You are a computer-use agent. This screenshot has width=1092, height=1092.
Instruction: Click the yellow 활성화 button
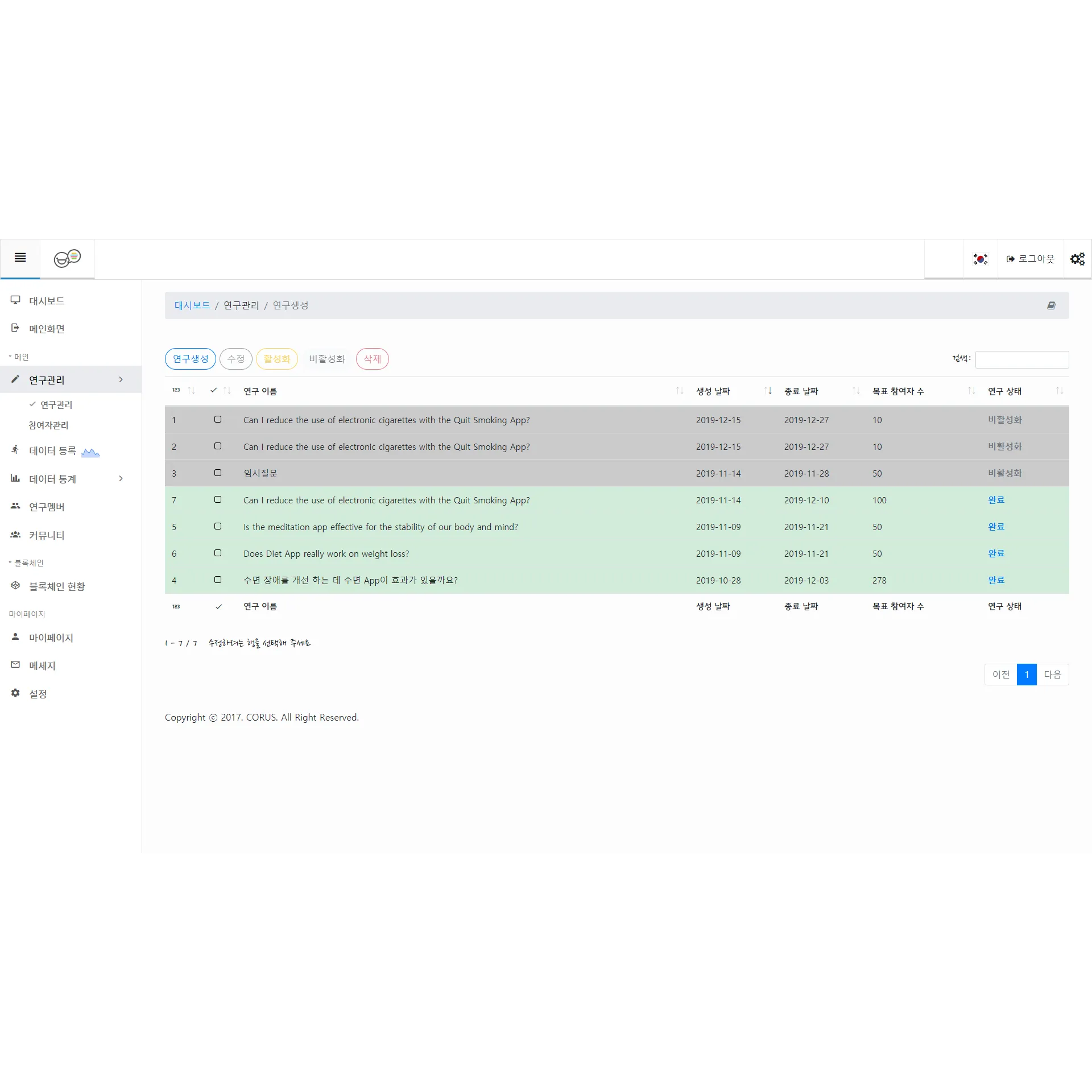(x=277, y=359)
